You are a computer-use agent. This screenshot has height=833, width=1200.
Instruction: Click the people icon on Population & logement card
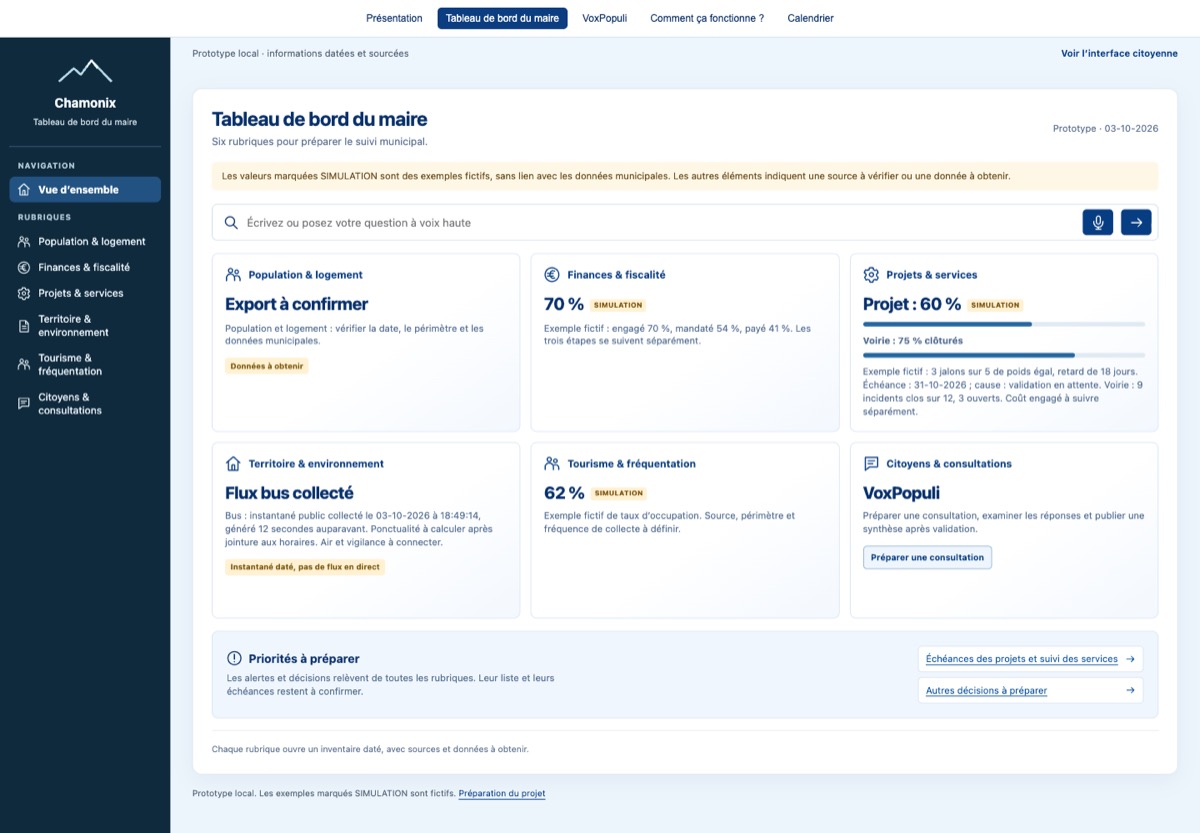(233, 274)
